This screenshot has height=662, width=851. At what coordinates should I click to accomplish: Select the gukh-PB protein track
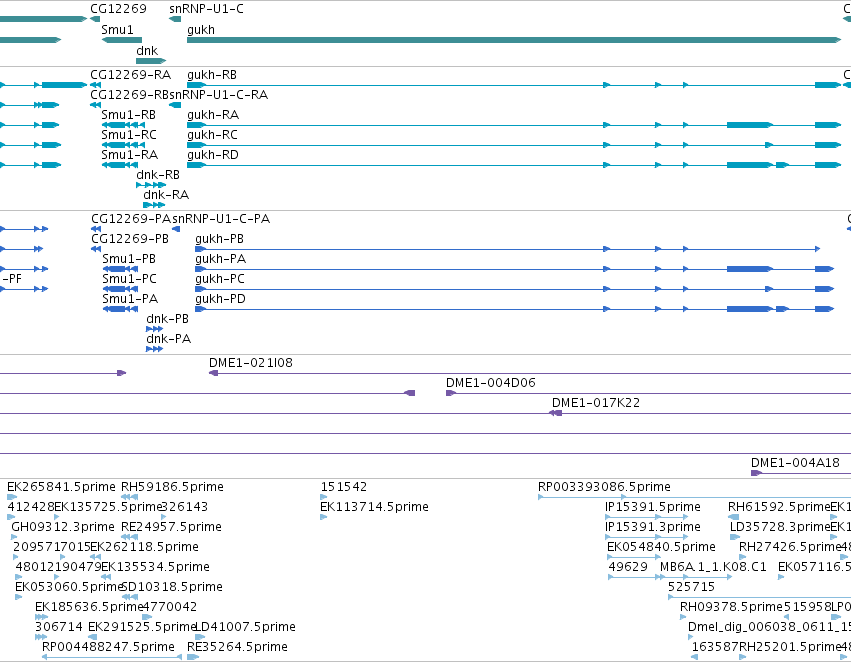coord(507,249)
